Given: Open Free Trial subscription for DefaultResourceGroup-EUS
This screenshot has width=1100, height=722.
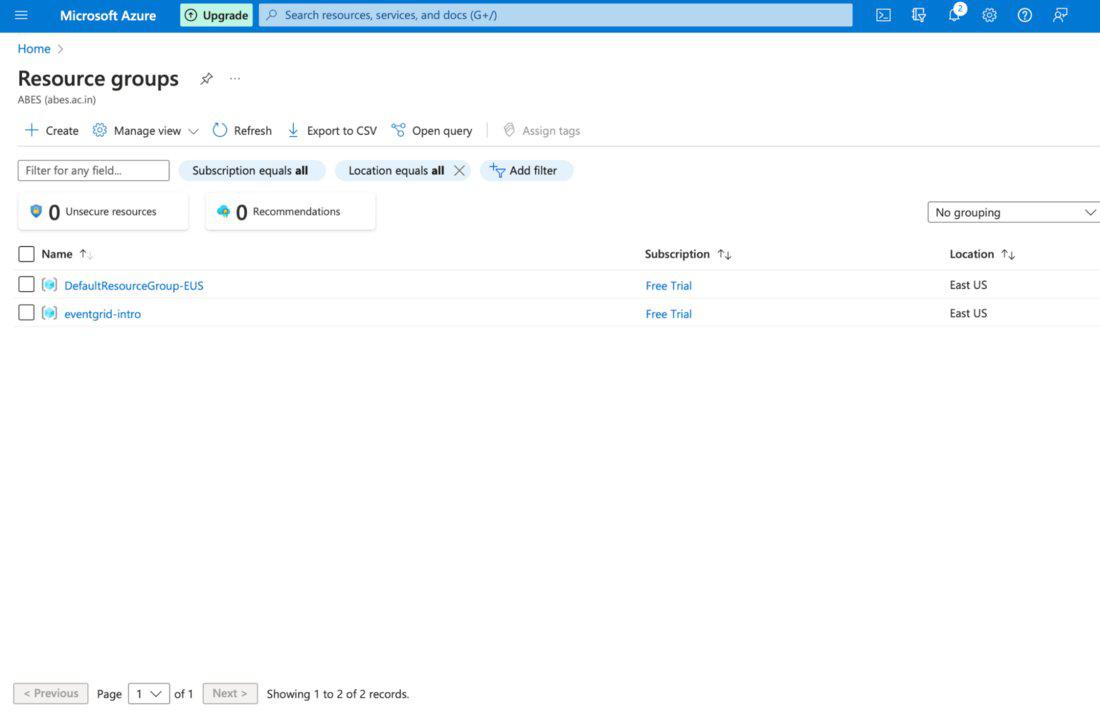Looking at the screenshot, I should 669,286.
